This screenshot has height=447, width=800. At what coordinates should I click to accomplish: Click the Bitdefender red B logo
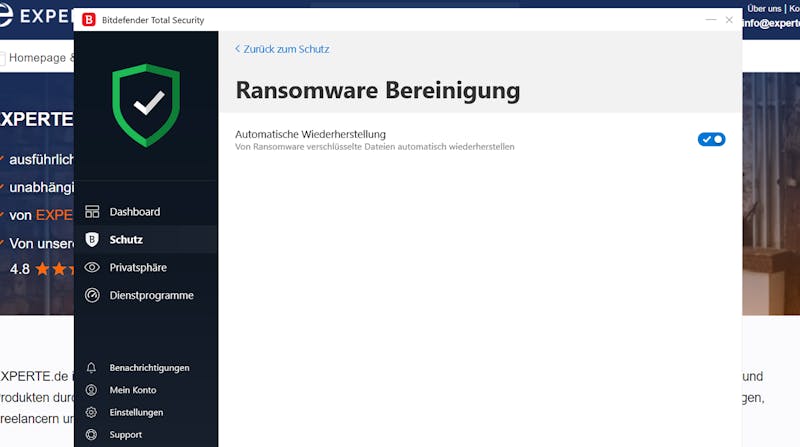click(89, 20)
